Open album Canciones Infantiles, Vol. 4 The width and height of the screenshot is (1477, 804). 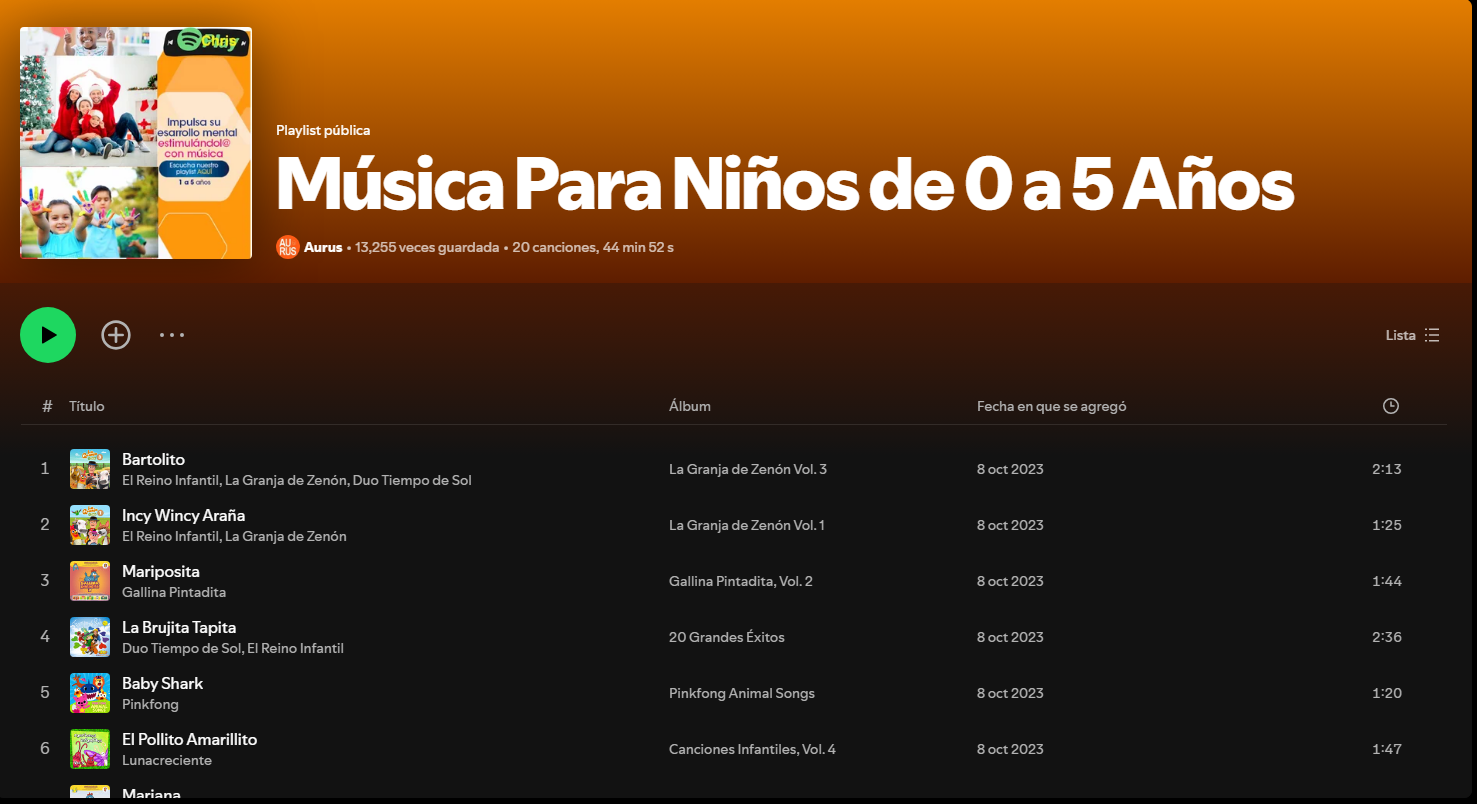pos(752,749)
